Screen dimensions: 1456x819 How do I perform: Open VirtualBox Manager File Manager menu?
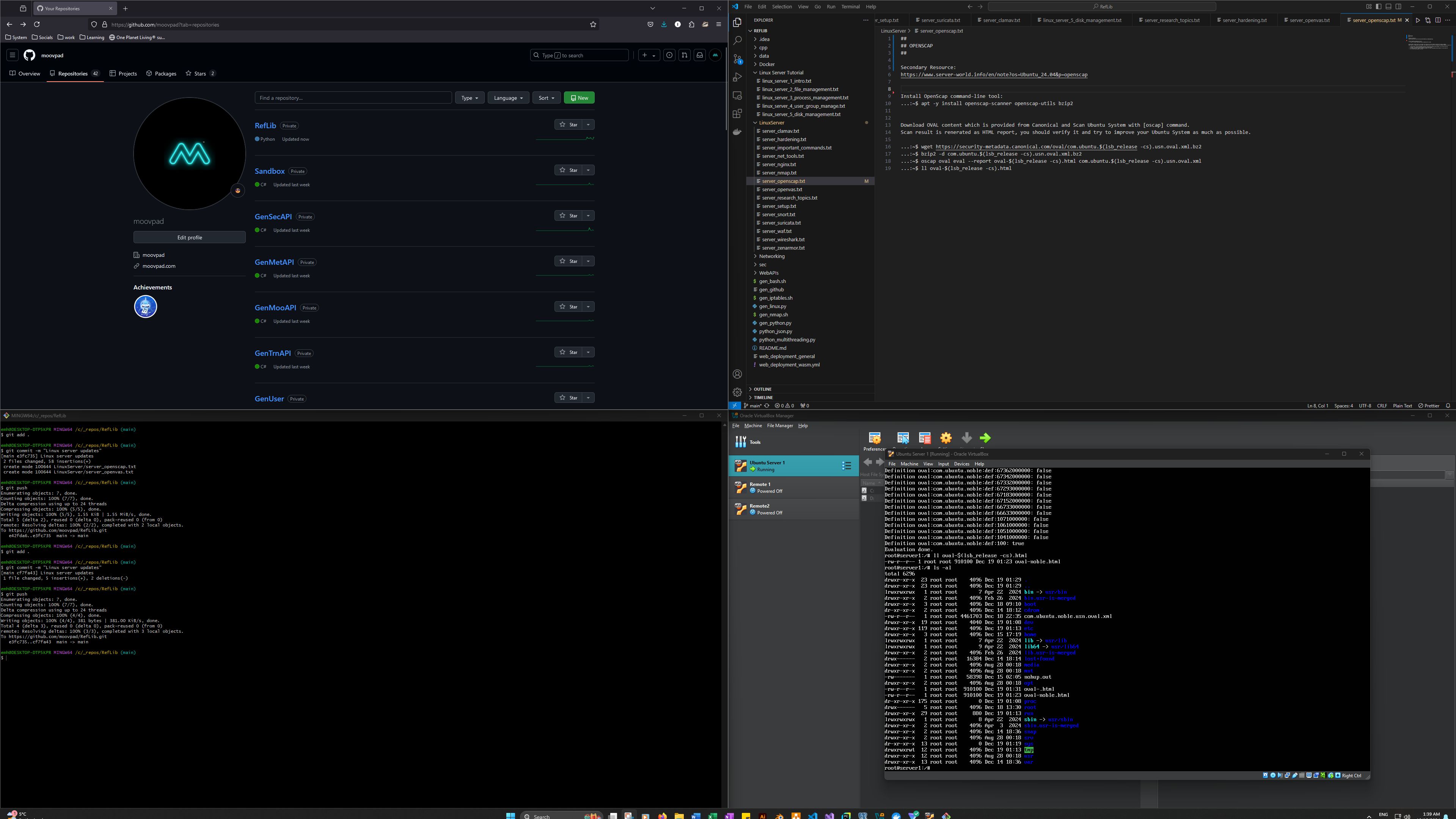tap(780, 426)
